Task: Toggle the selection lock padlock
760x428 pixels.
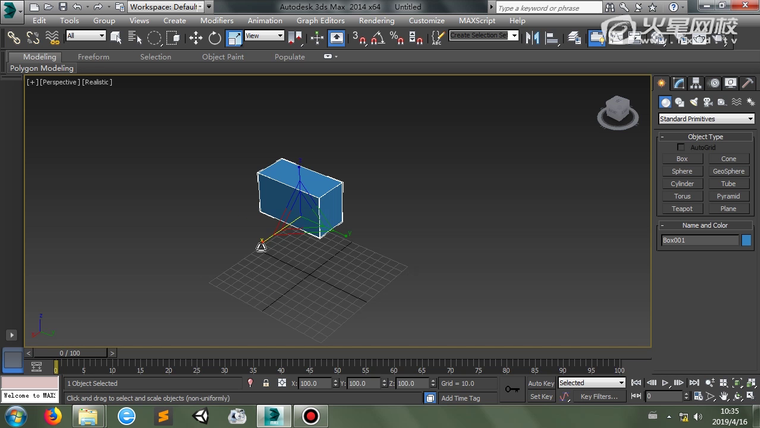Action: [x=266, y=383]
